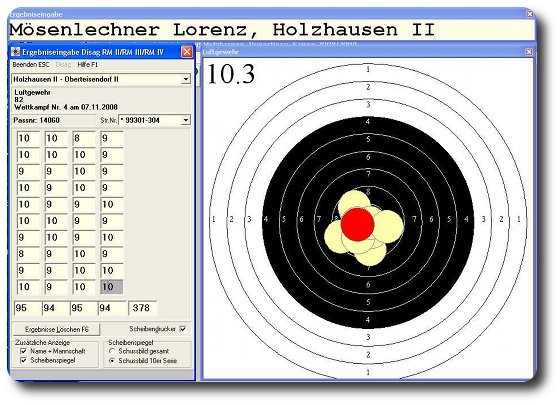This screenshot has height=405, width=560.
Task: Click the Ergebnisse Löschen F6 button
Action: tap(57, 329)
